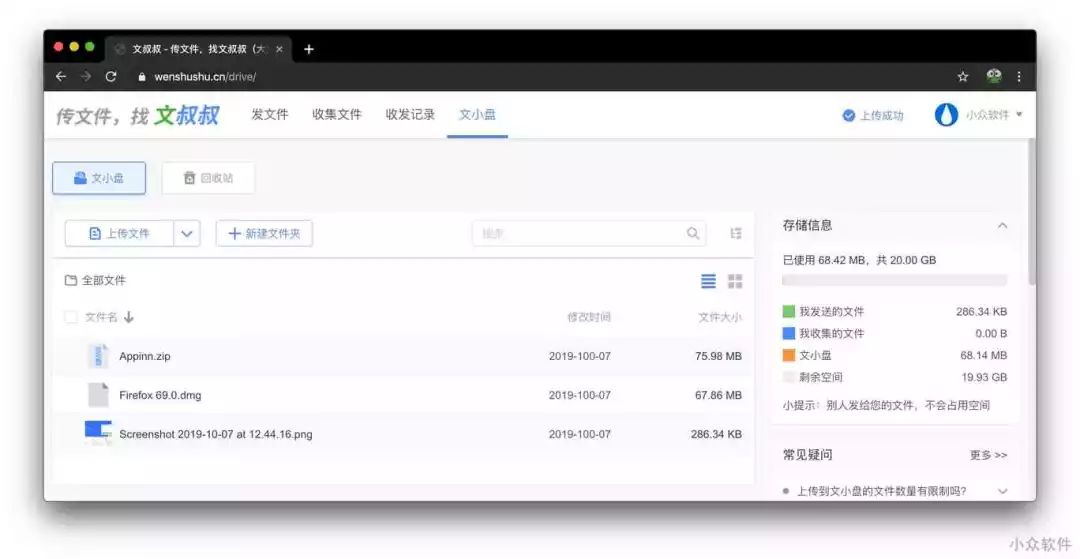Switch to grid view icon

pos(735,281)
